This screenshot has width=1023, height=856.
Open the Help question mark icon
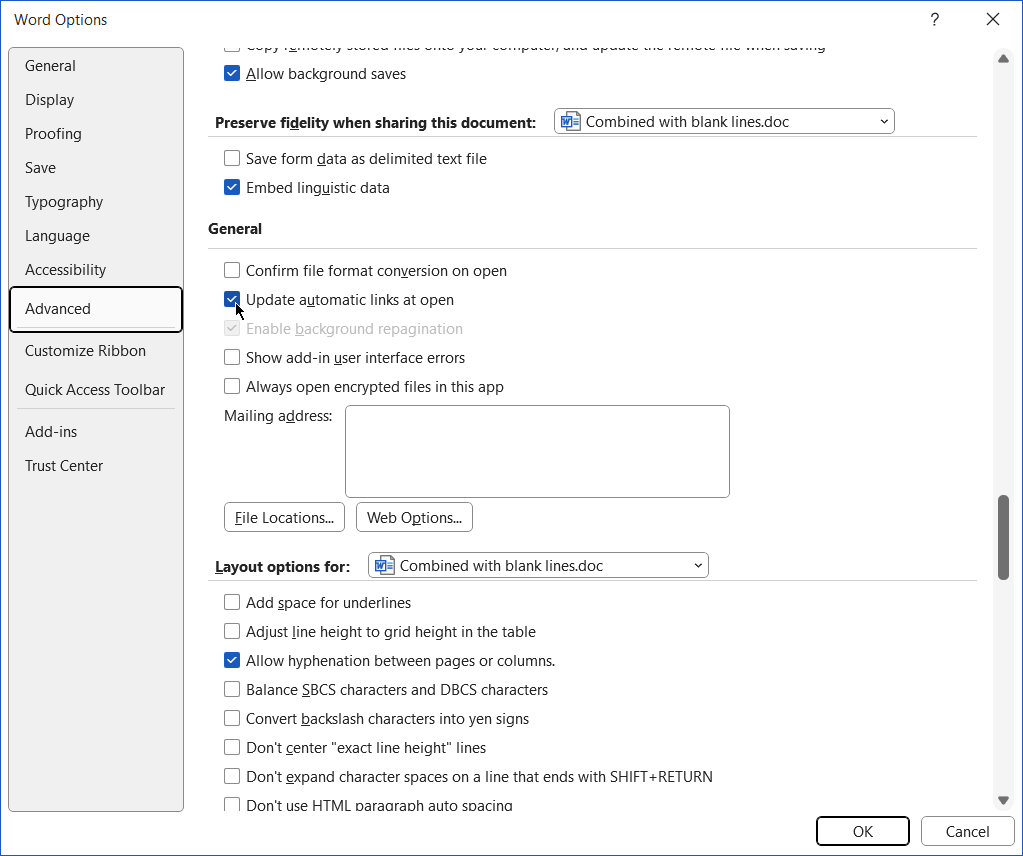[934, 19]
